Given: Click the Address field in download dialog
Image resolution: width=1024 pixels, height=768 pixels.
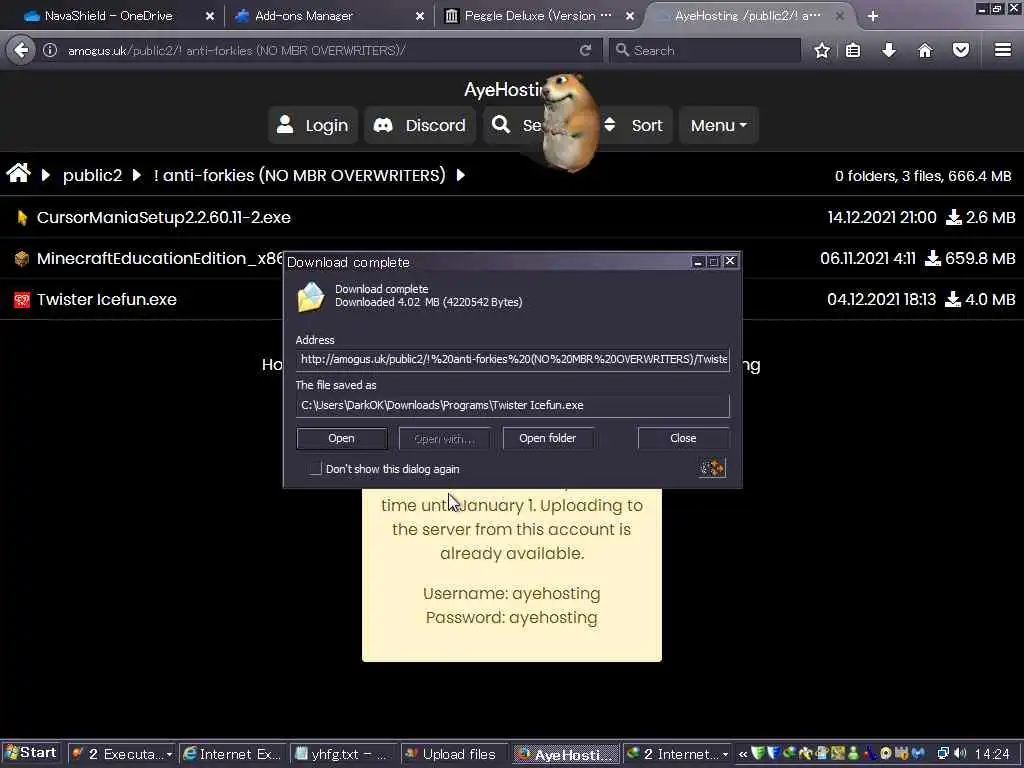Looking at the screenshot, I should 513,359.
